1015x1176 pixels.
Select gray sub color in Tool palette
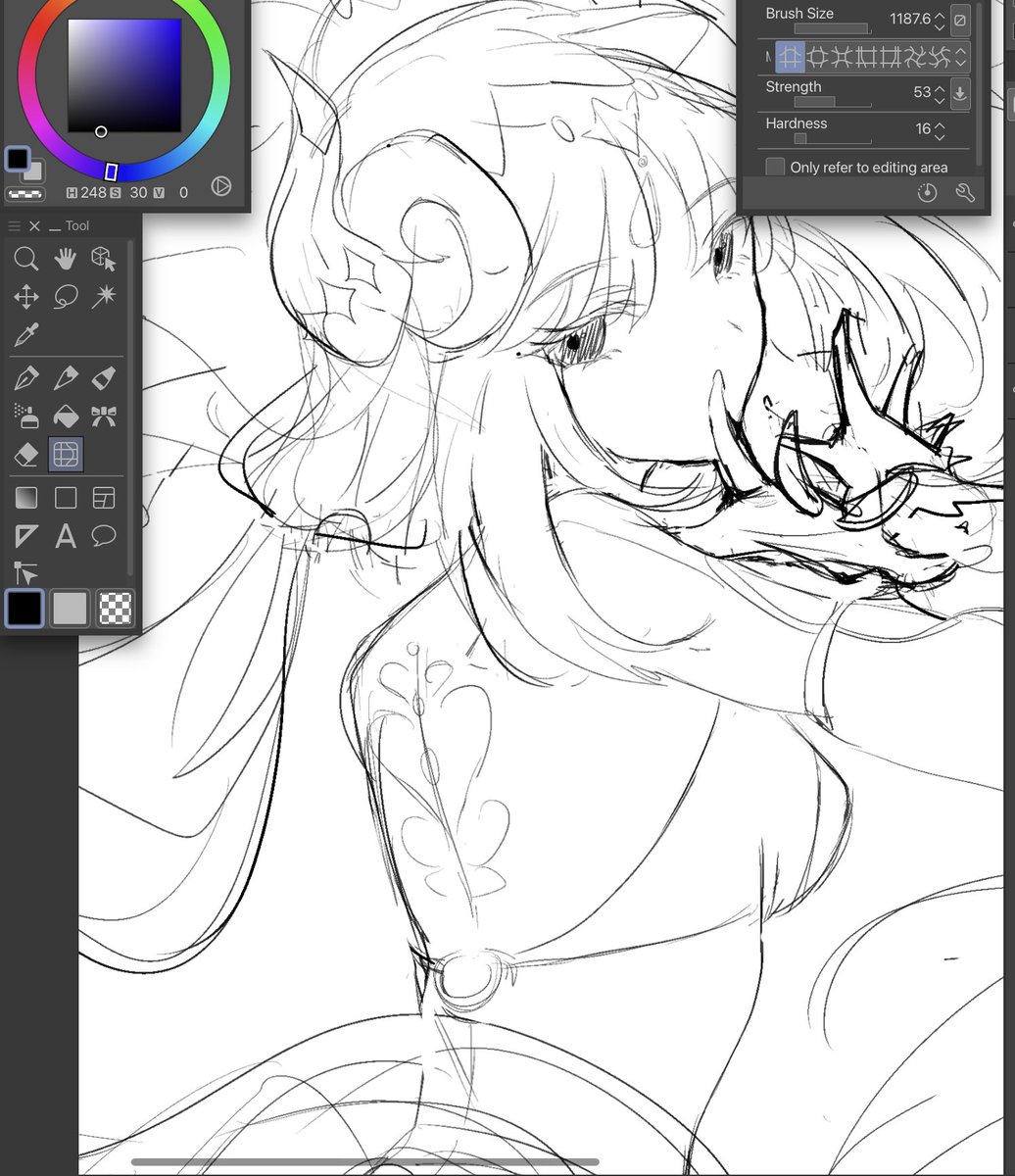click(x=71, y=608)
